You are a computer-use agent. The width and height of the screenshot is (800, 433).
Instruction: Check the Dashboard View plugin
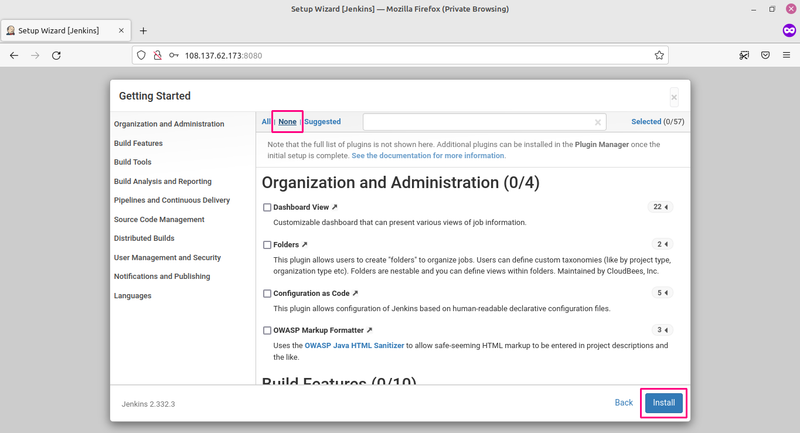[x=267, y=207]
